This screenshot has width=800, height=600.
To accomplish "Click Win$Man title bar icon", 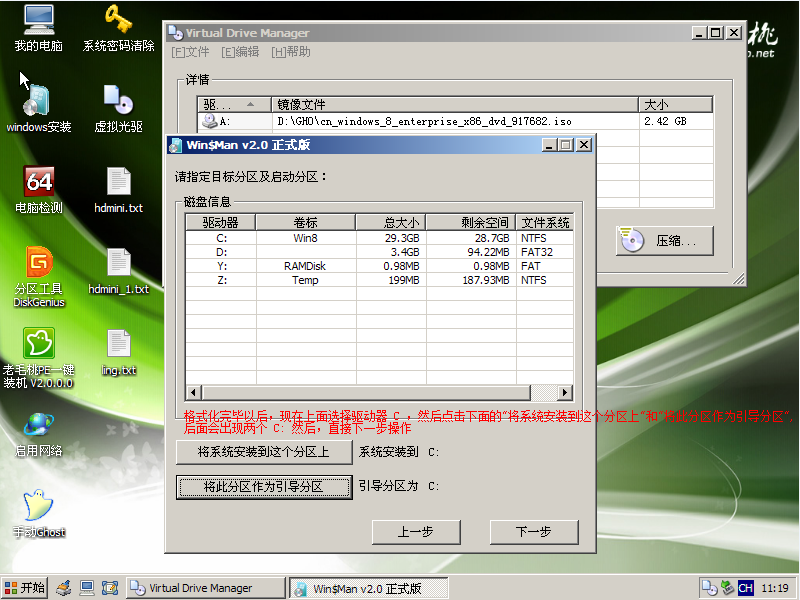I will point(176,145).
